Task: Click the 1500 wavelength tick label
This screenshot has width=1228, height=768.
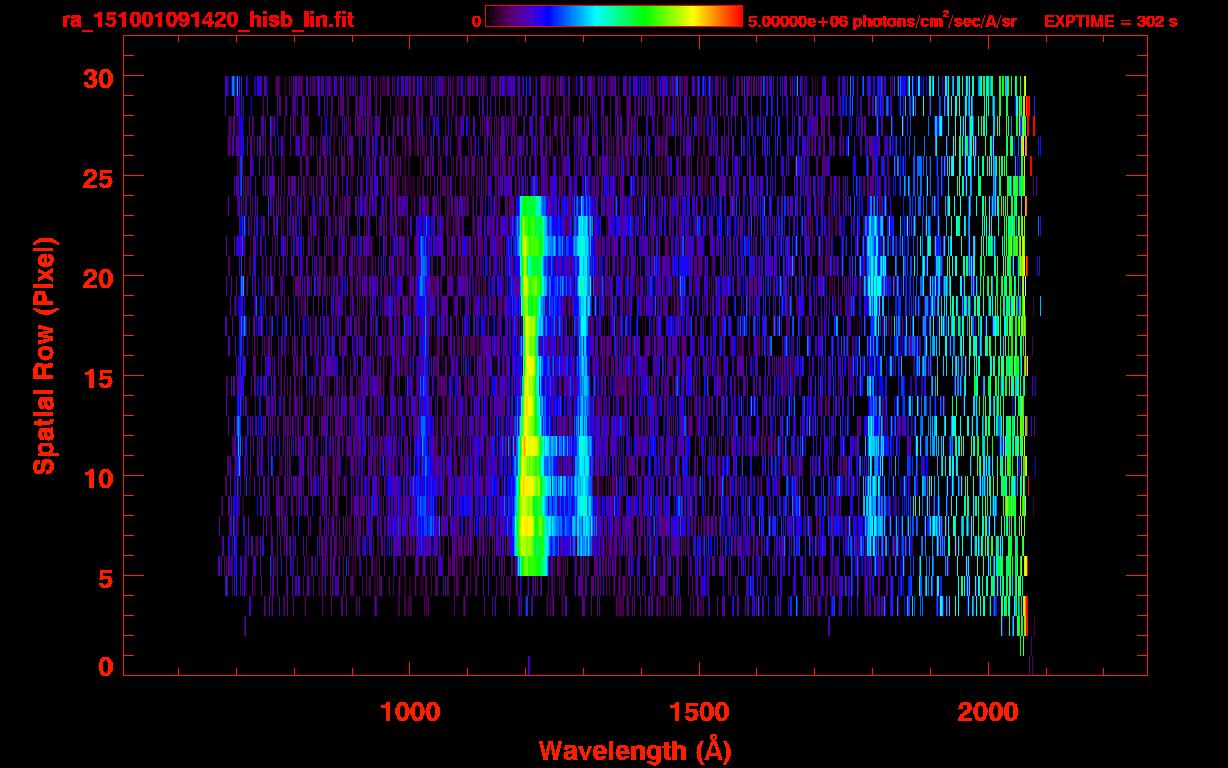Action: click(699, 711)
